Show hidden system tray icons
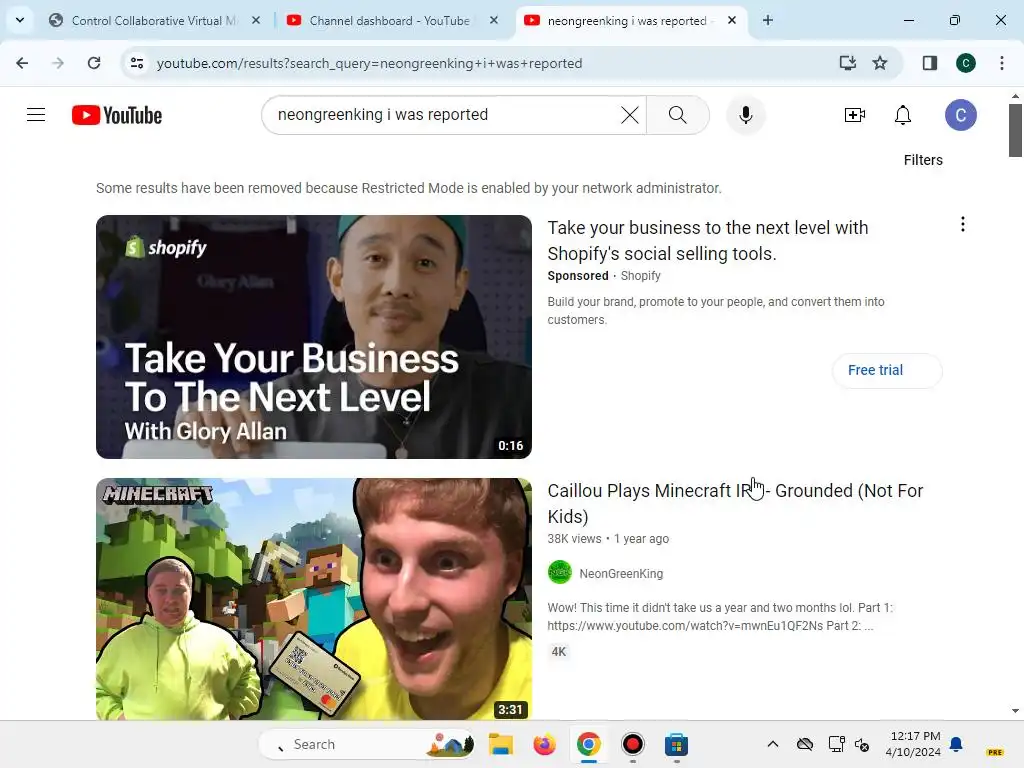This screenshot has height=768, width=1024. click(x=773, y=744)
